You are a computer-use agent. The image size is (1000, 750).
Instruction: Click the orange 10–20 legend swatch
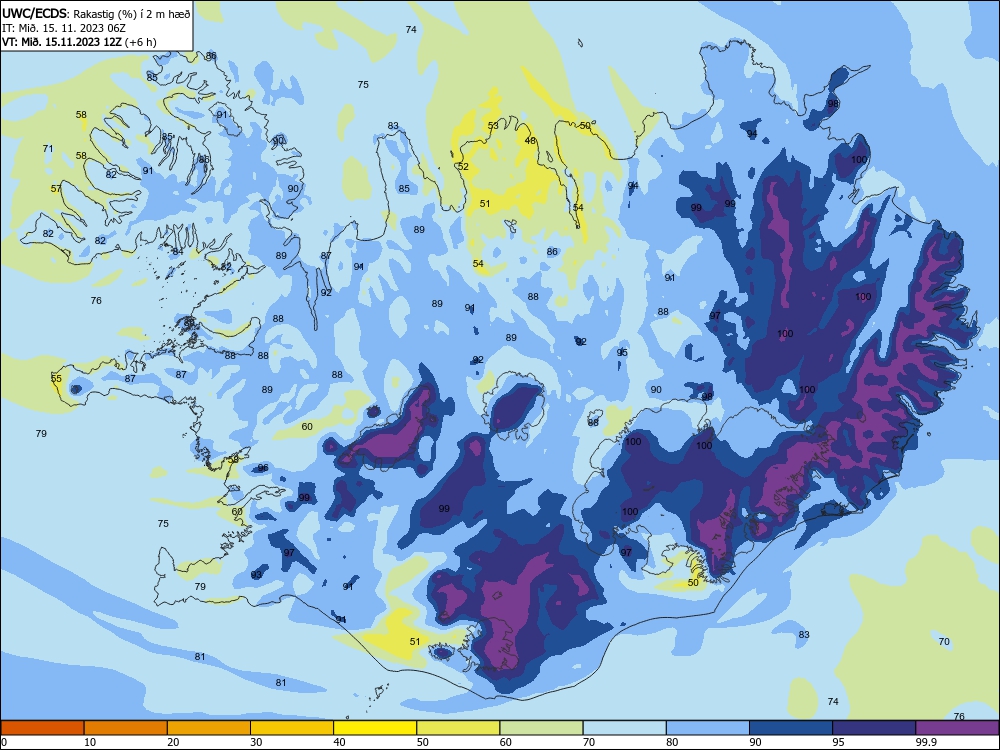[126, 728]
